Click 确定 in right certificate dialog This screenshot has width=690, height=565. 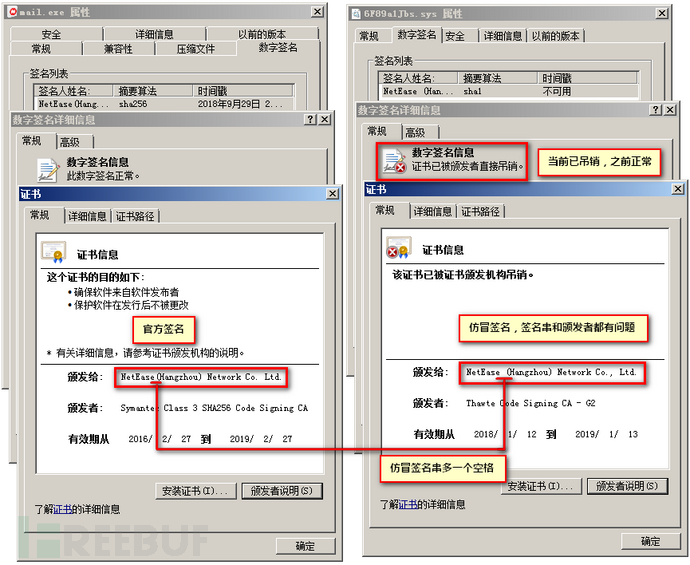(x=651, y=542)
